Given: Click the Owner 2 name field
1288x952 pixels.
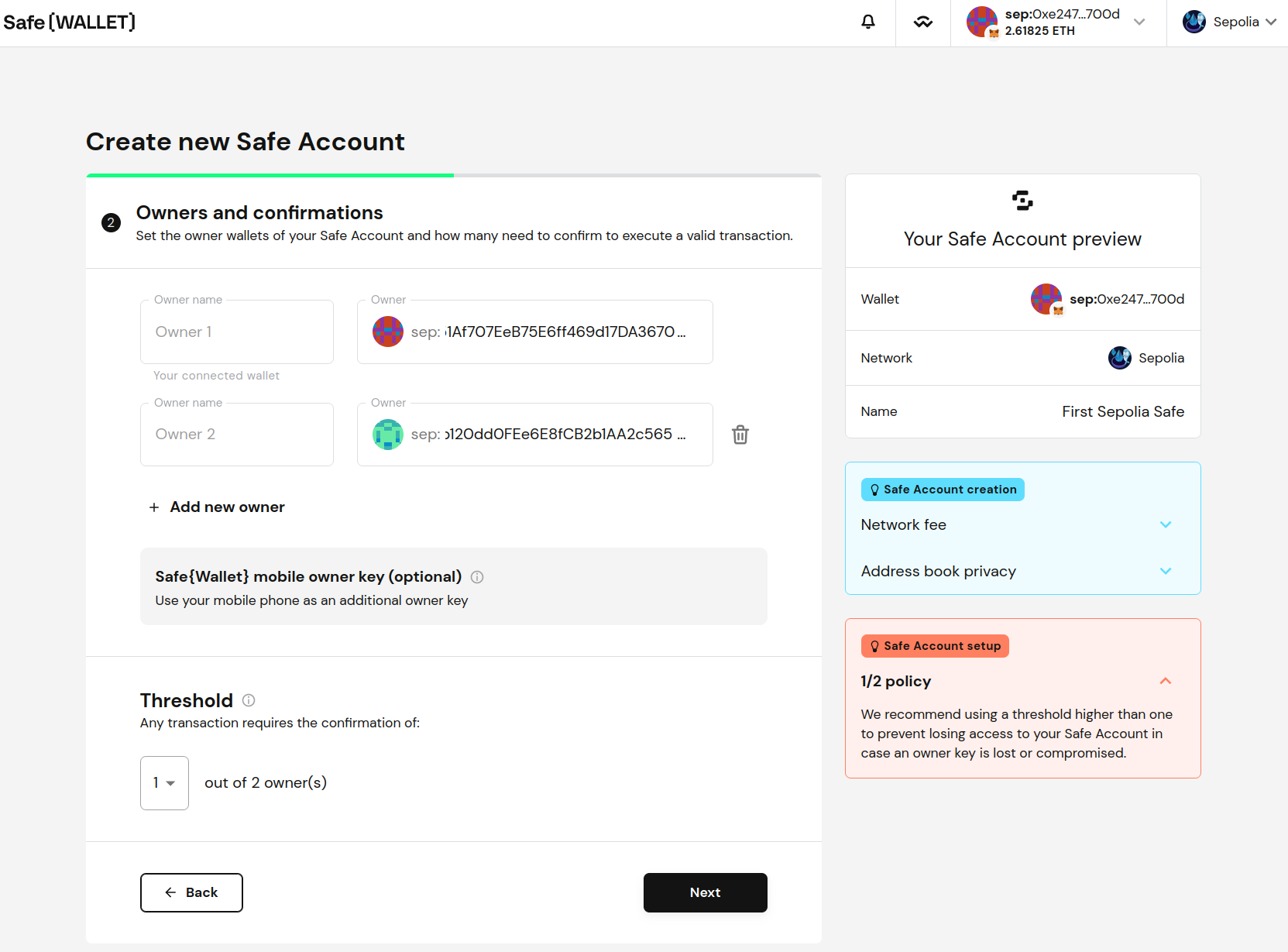Looking at the screenshot, I should click(237, 435).
